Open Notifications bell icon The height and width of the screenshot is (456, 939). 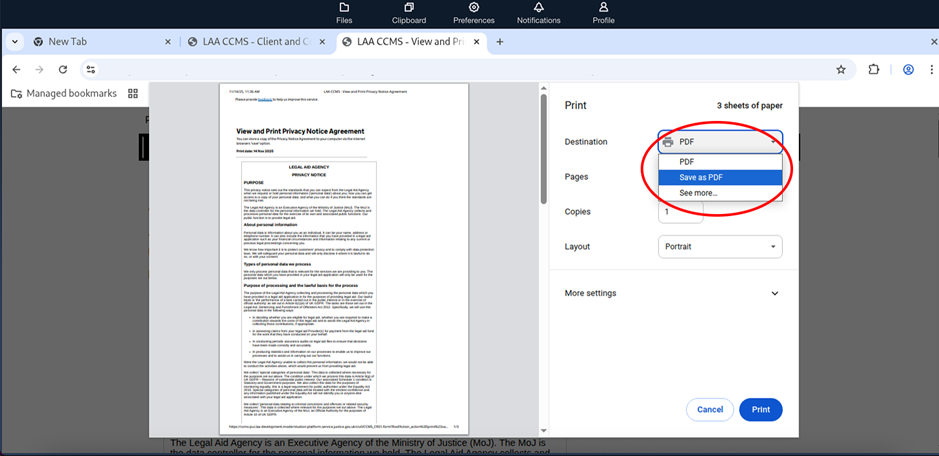tap(538, 12)
